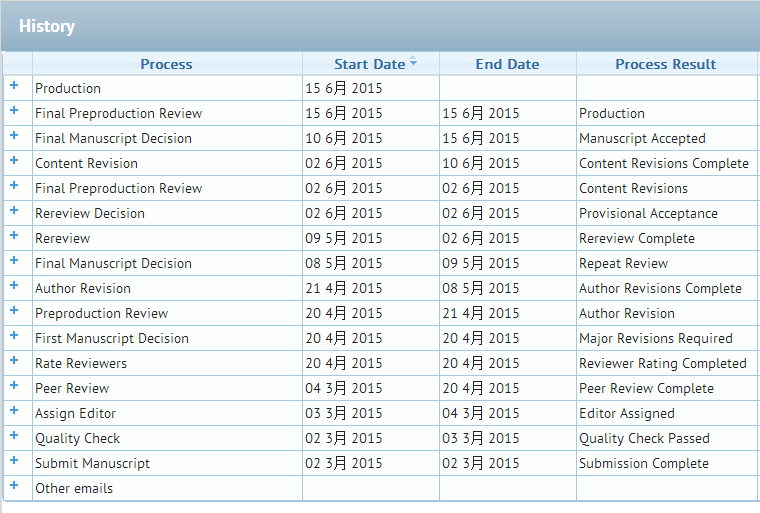Sort by the Process column header

[x=166, y=64]
